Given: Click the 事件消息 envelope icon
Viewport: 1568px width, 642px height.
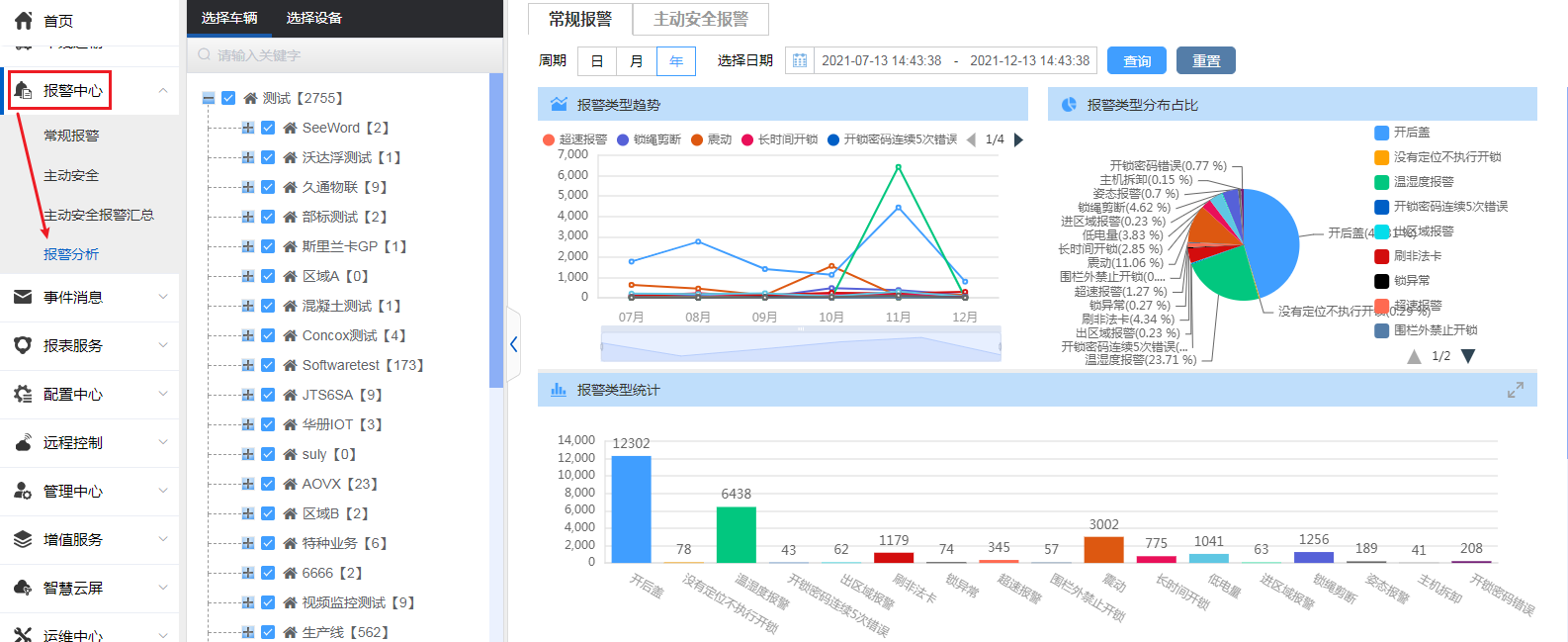Looking at the screenshot, I should (23, 297).
